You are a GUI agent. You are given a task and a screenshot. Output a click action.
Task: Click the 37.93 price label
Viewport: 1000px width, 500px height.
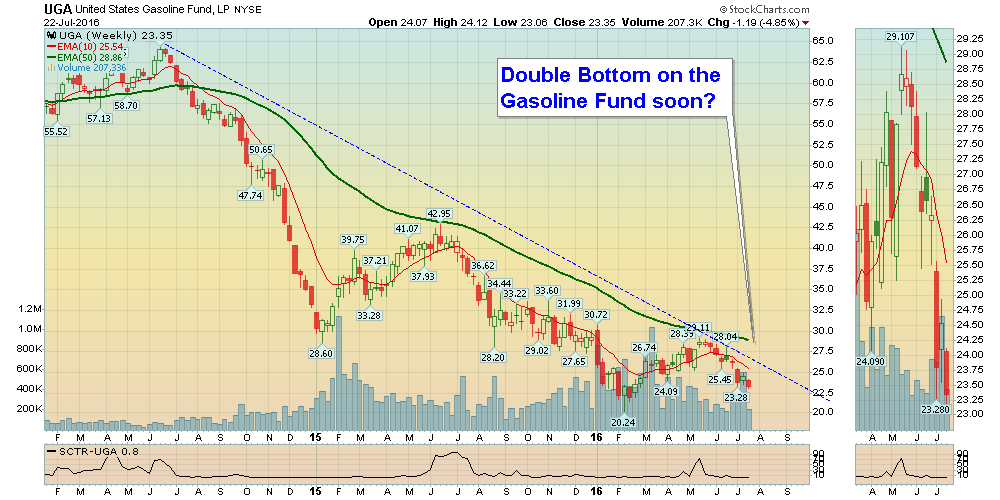point(423,276)
